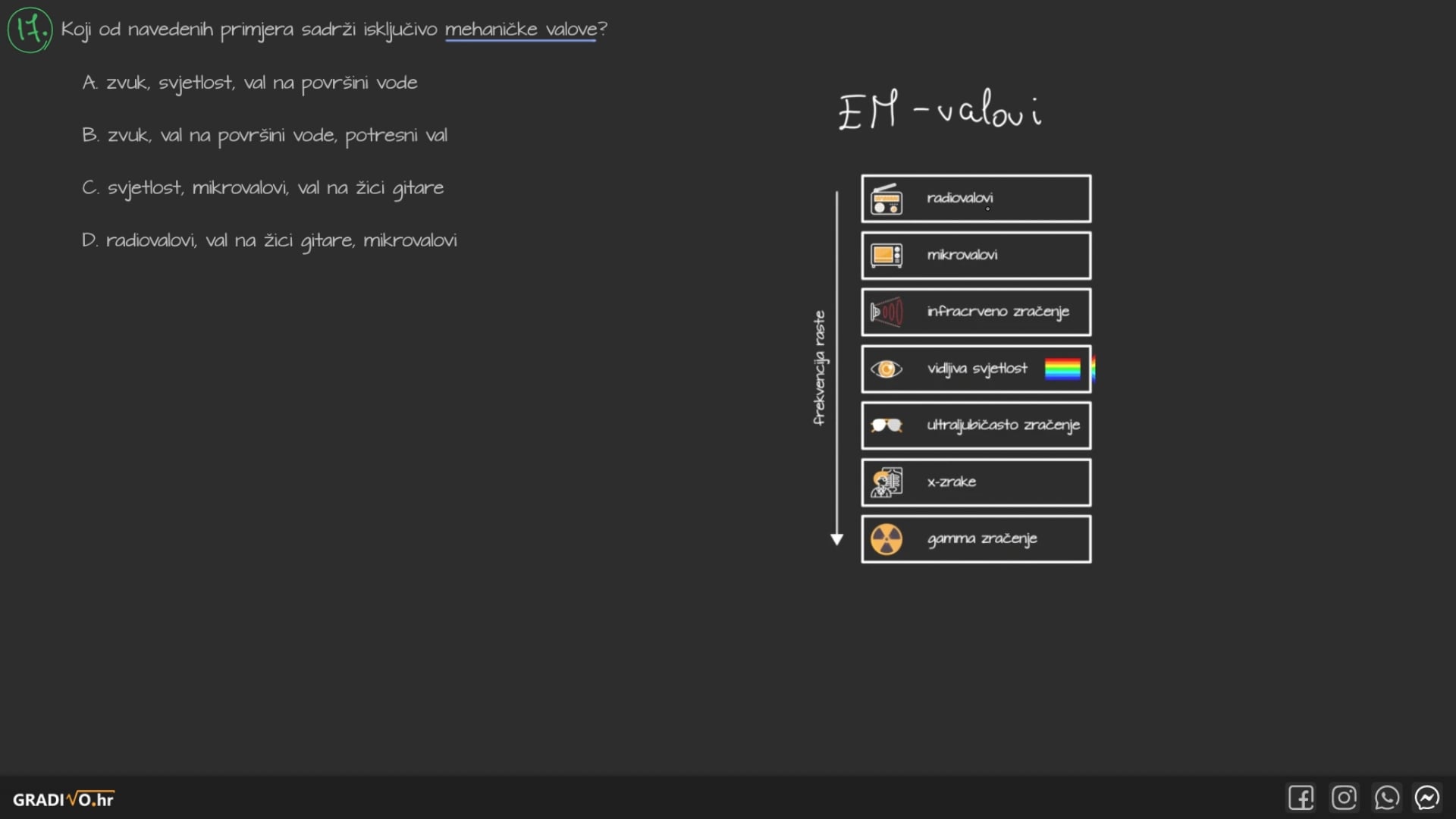Viewport: 1456px width, 819px height.
Task: Click the WhatsApp share icon in taskbar
Action: pyautogui.click(x=1388, y=799)
